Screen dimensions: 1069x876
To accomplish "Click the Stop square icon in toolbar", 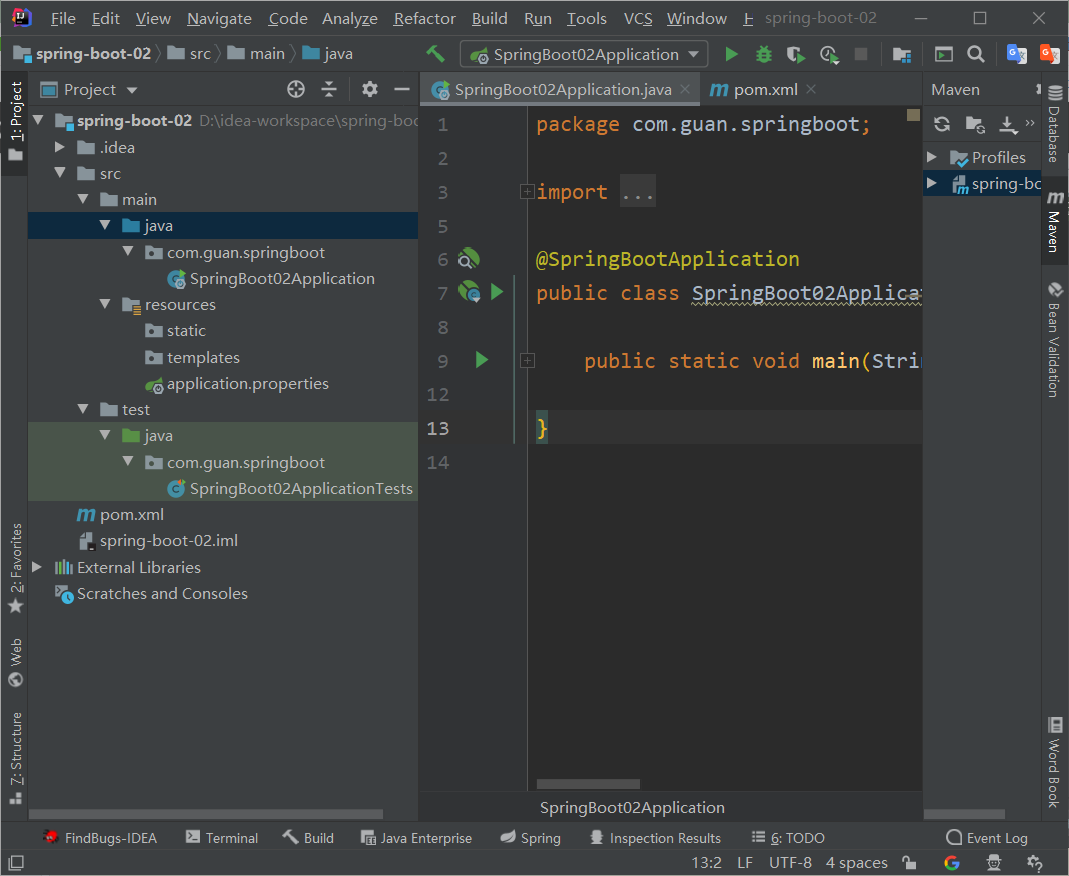I will (x=861, y=54).
